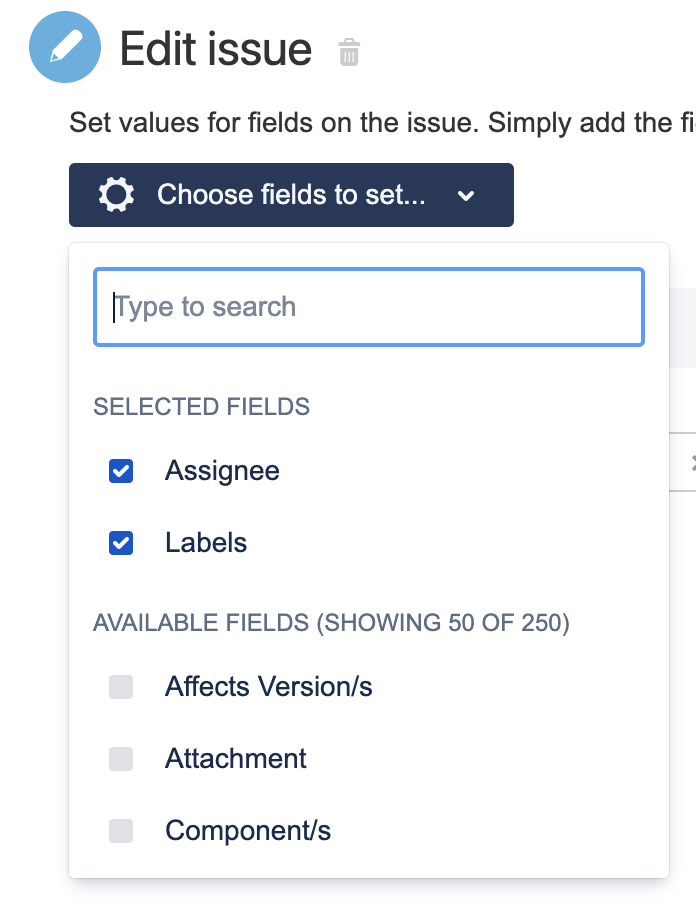Open the Choose fields to set dropdown
Screen dimensions: 696x908
290,195
